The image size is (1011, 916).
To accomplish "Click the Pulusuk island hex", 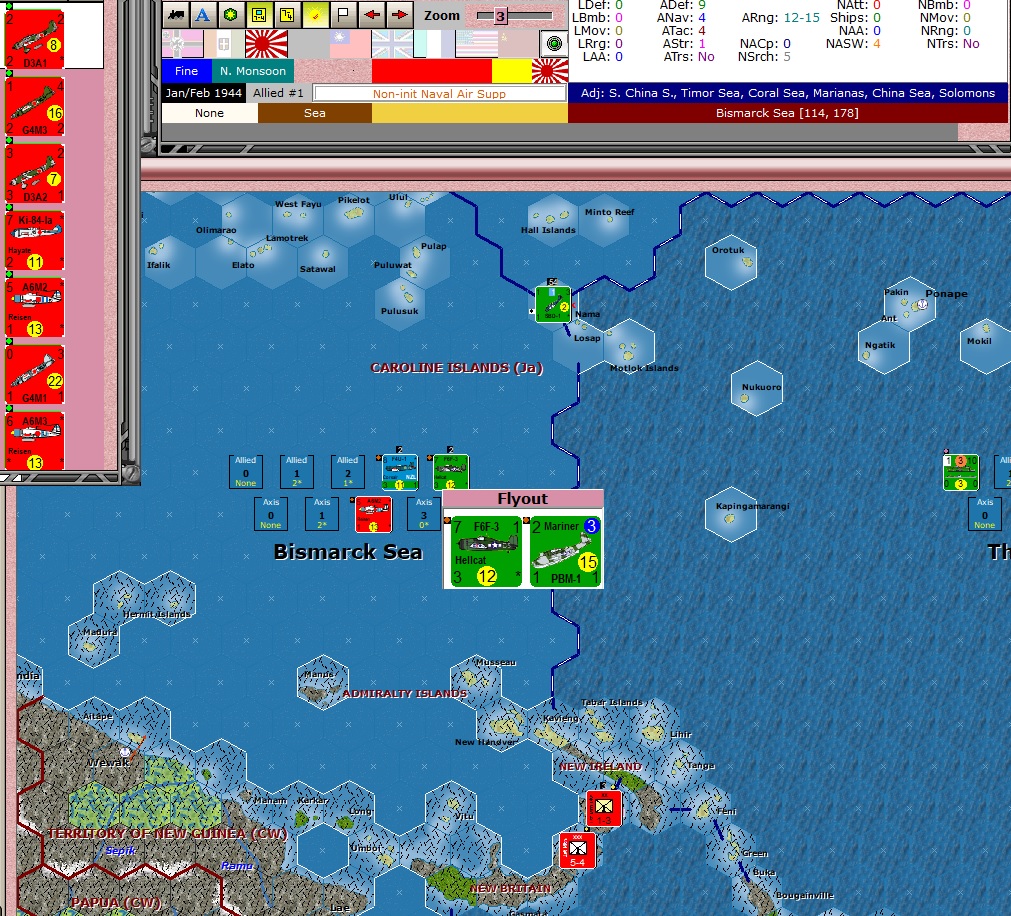I will [x=400, y=304].
